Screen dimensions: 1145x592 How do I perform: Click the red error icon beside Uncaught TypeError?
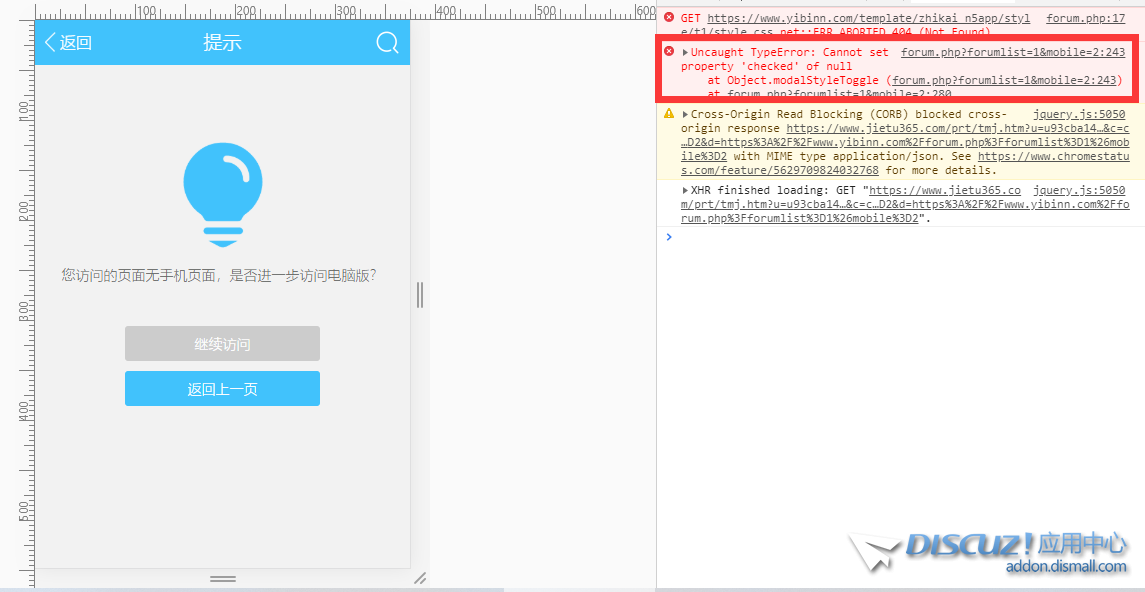pyautogui.click(x=669, y=51)
